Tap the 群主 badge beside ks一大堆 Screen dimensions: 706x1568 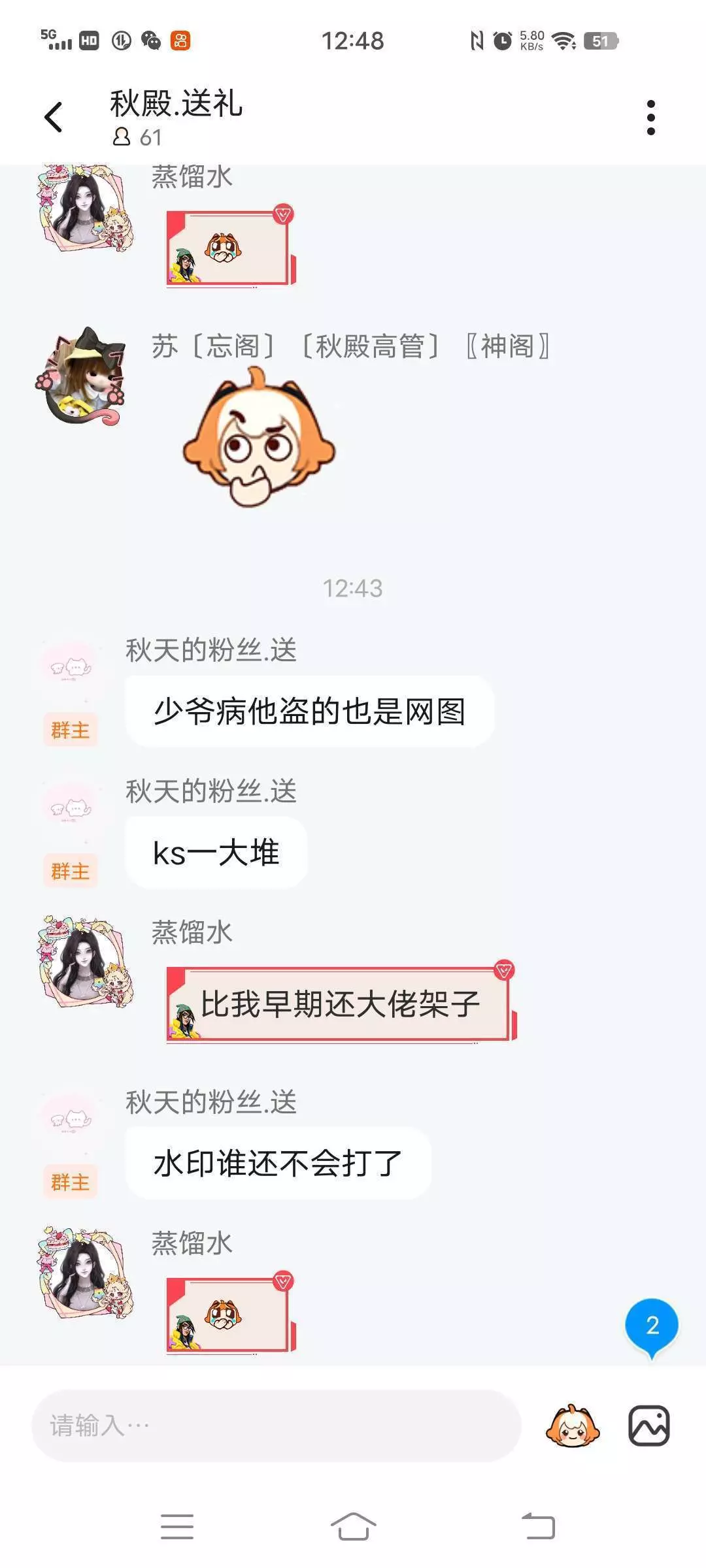pos(70,871)
